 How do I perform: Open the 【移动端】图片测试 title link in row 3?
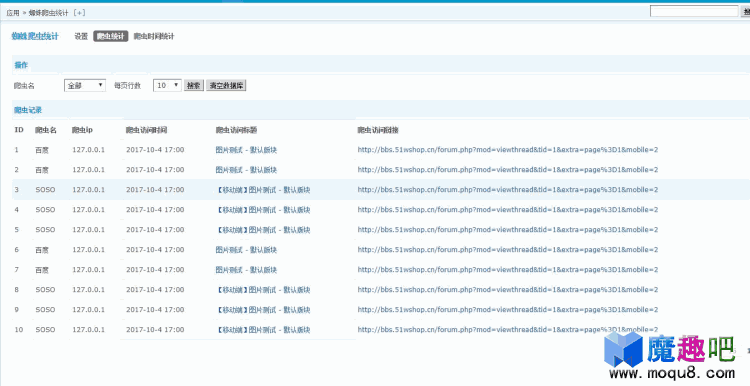[x=263, y=190]
